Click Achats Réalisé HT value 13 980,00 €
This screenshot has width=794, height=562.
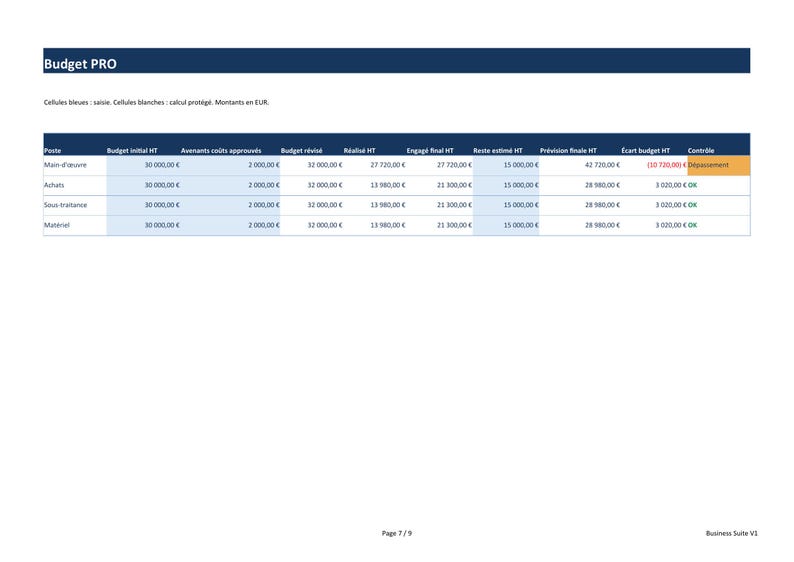coord(388,185)
